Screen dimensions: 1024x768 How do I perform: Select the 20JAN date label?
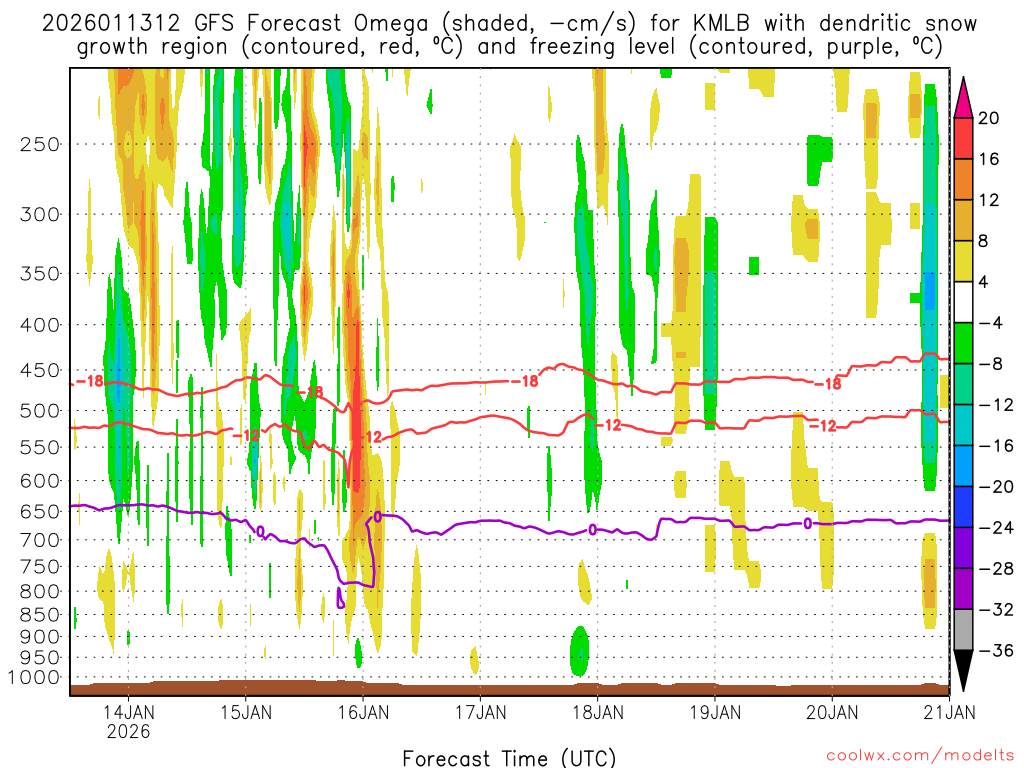[x=832, y=711]
